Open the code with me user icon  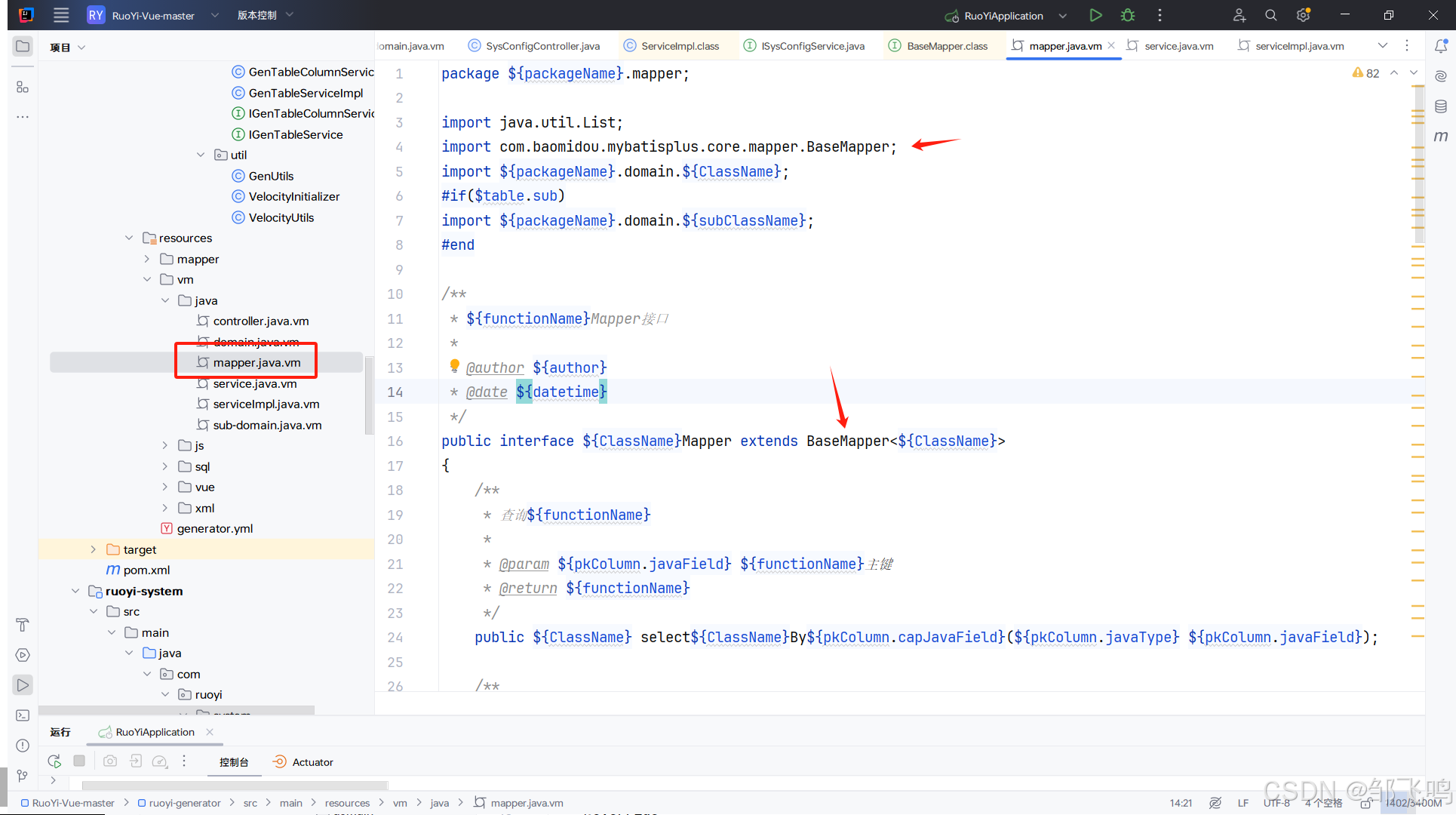coord(1239,15)
